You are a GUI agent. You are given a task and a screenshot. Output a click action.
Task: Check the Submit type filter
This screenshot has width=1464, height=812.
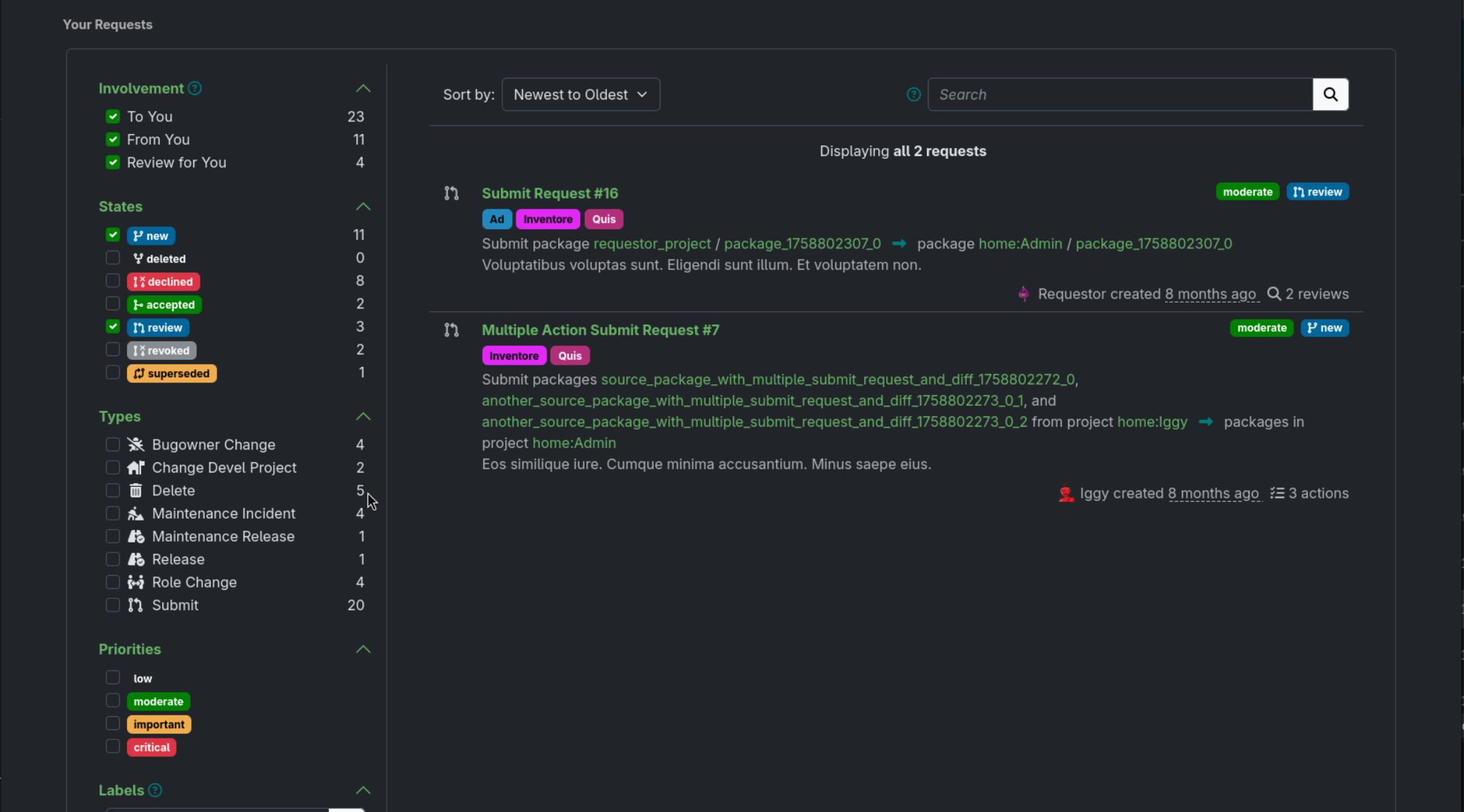(x=113, y=605)
